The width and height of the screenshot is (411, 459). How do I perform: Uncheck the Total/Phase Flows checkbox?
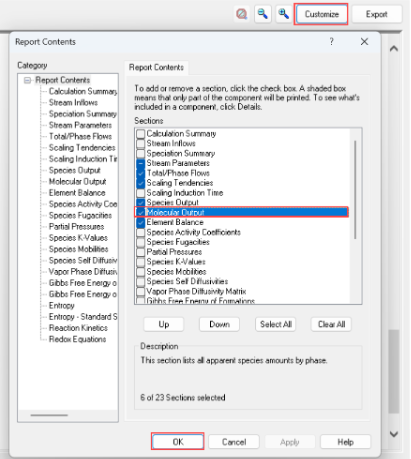tap(141, 173)
